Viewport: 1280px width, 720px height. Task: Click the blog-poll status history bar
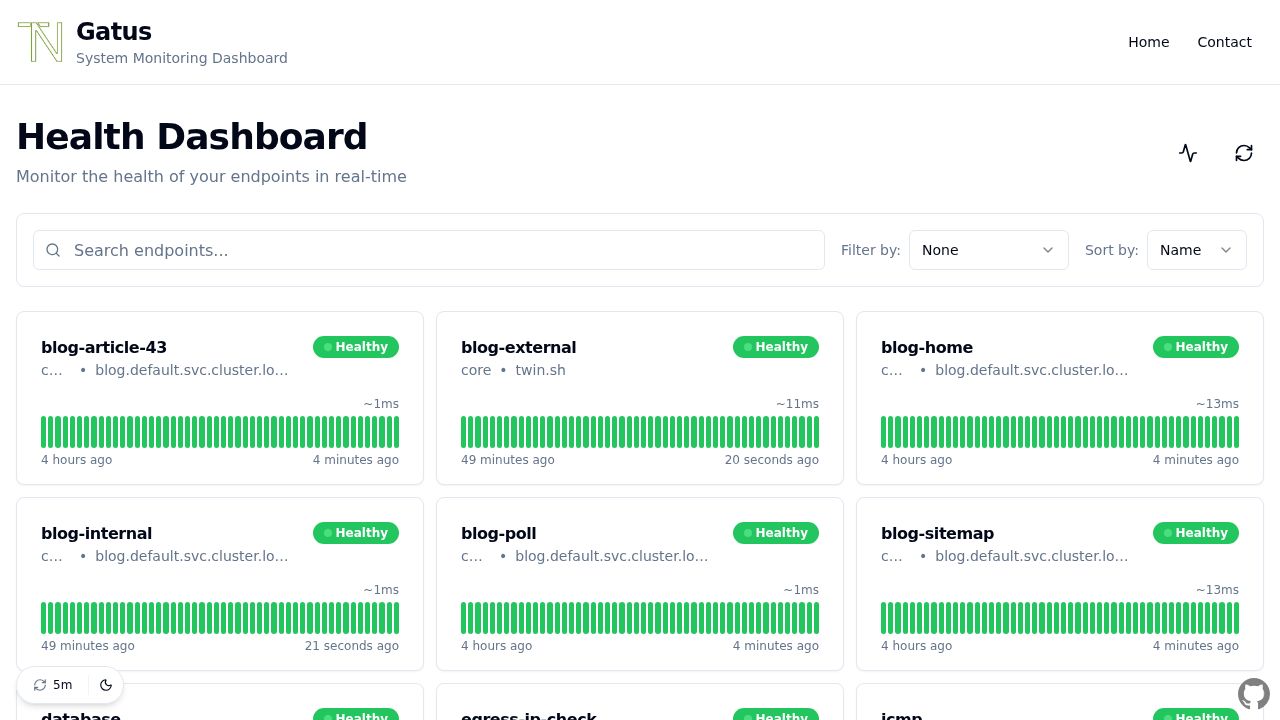coord(640,618)
